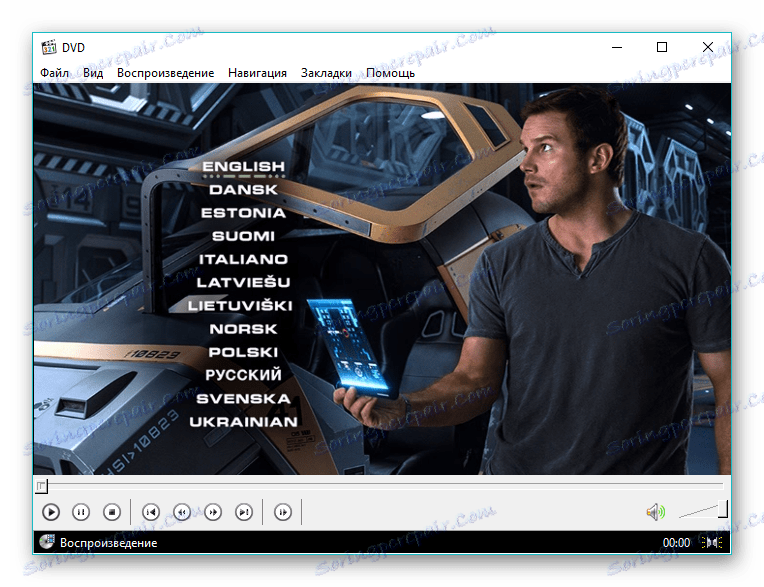Choose POLSKI language option
Viewport: 764px width, 587px height.
[x=243, y=352]
